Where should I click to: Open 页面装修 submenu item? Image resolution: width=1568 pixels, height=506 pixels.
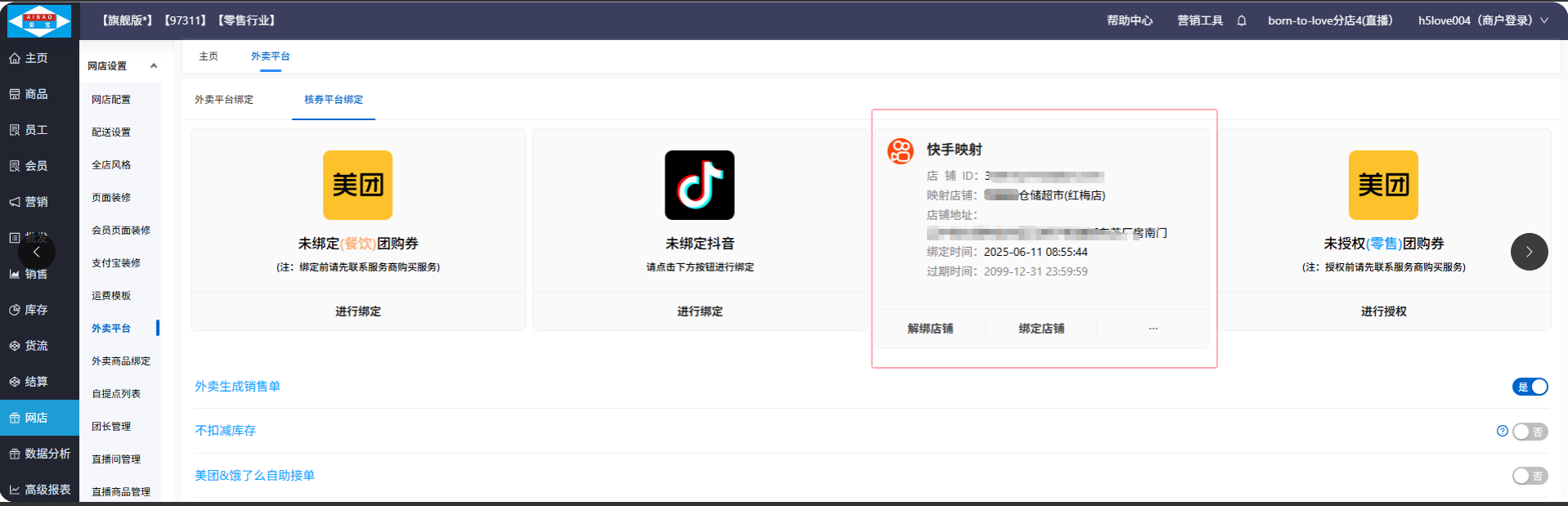pos(111,198)
